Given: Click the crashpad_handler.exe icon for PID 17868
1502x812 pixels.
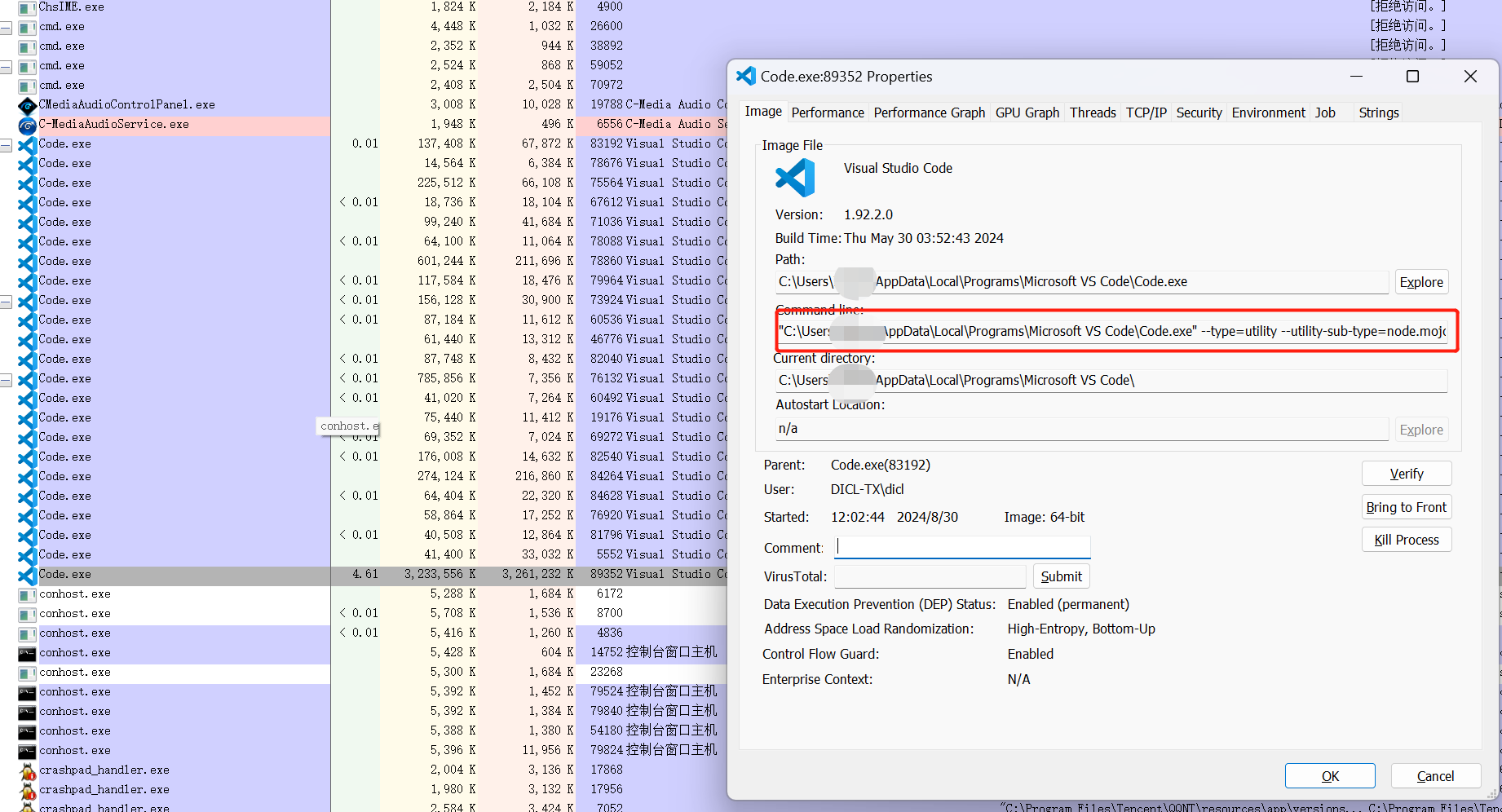Looking at the screenshot, I should (27, 770).
